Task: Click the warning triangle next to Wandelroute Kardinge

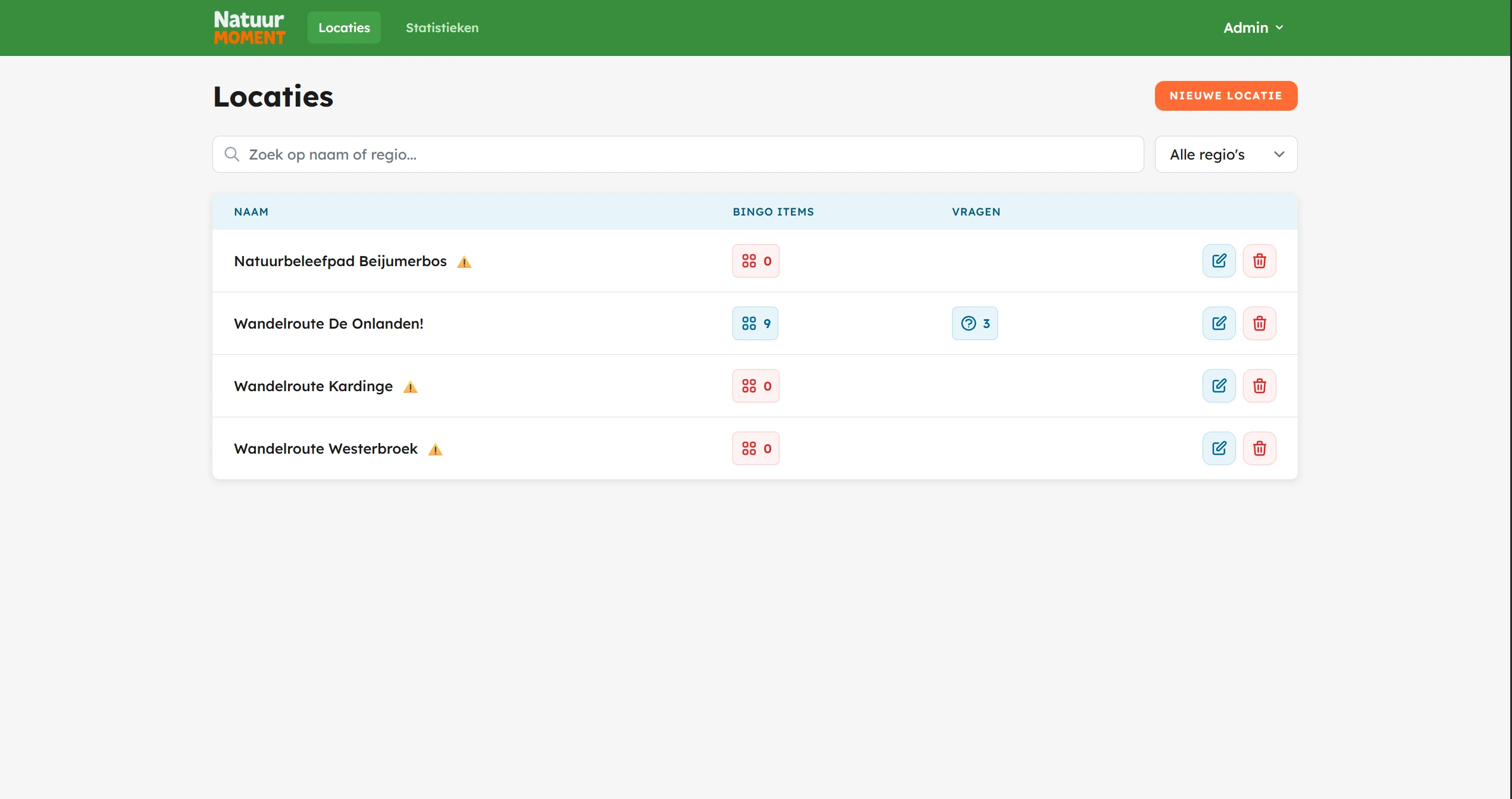Action: tap(411, 387)
